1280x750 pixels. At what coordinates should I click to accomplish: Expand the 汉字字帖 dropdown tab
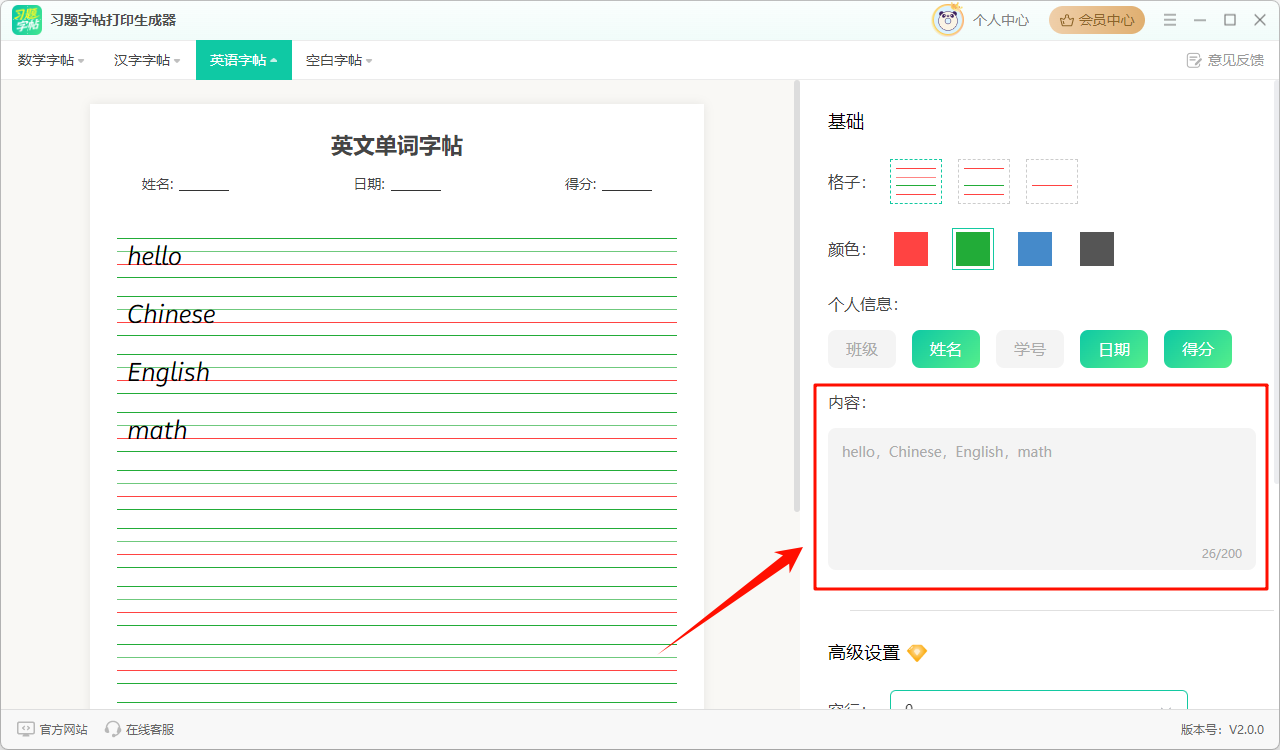pyautogui.click(x=147, y=60)
